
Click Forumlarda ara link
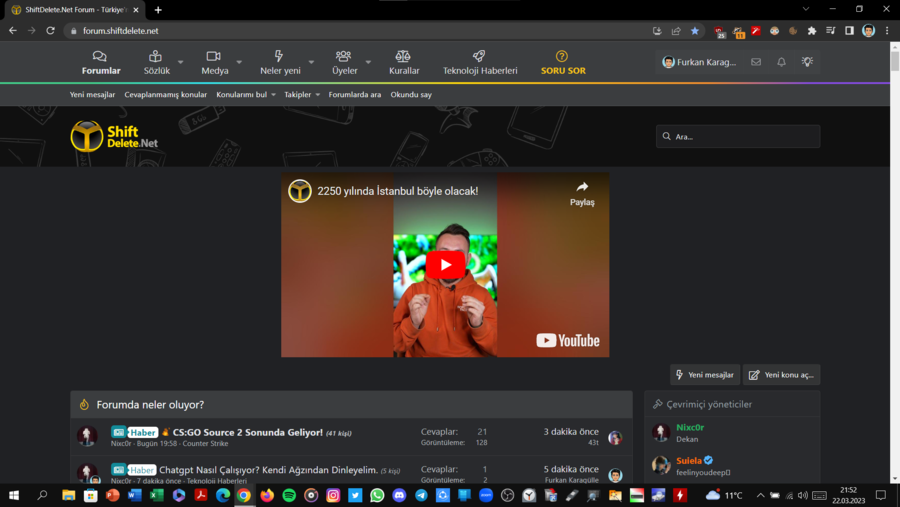point(355,95)
